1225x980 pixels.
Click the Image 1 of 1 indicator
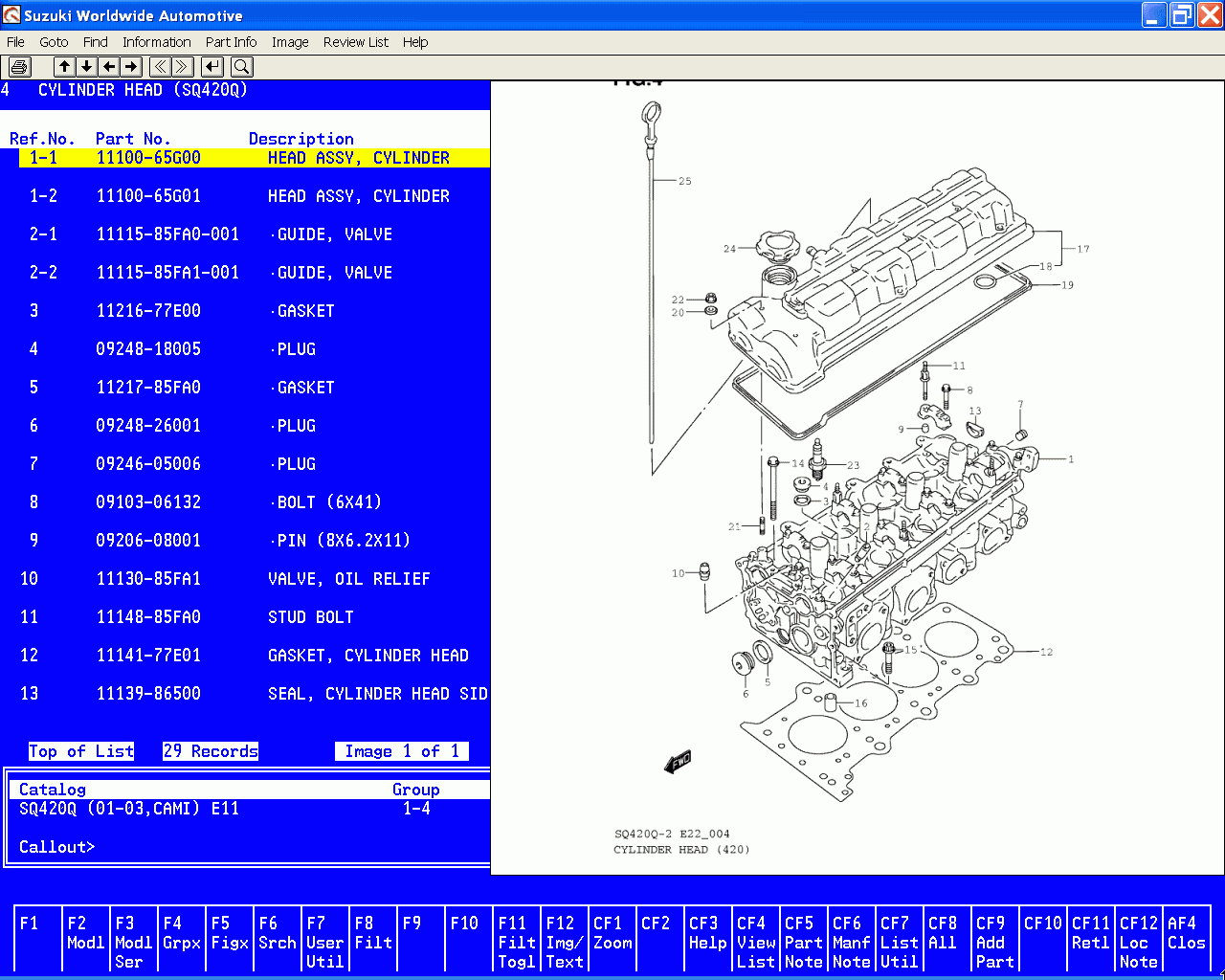[402, 751]
